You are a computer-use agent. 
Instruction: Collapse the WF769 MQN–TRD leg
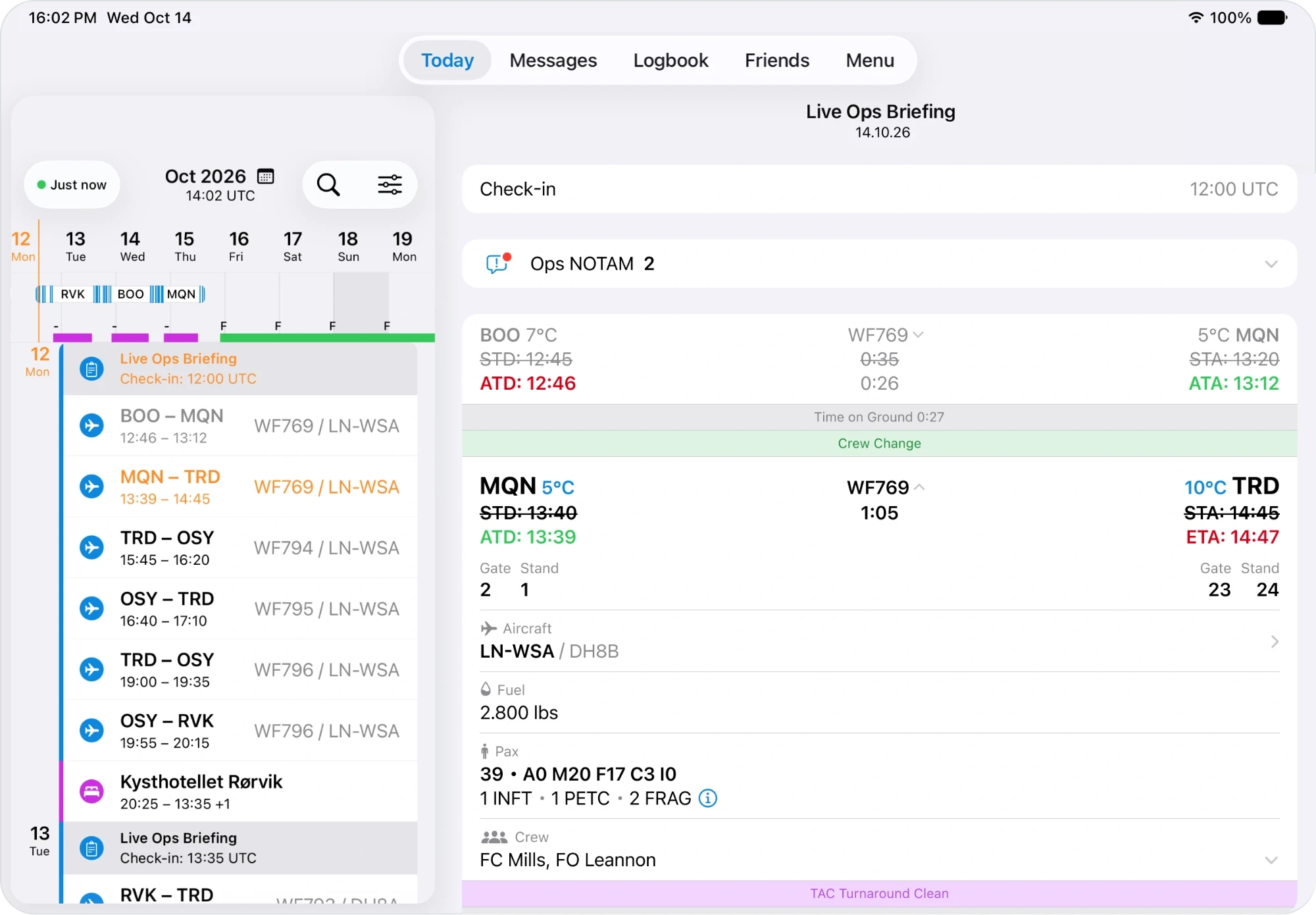920,488
